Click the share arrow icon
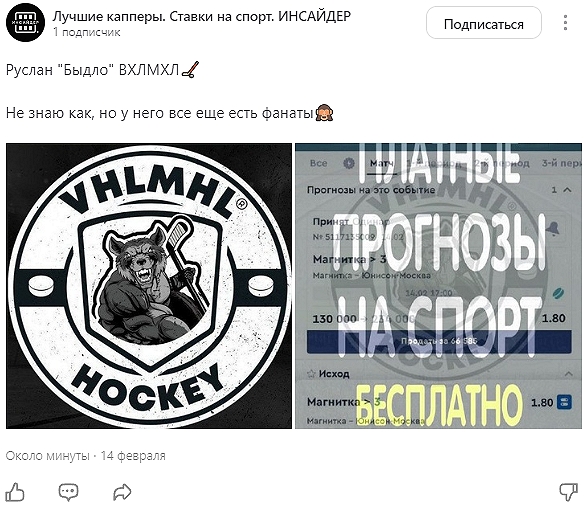 [x=122, y=492]
